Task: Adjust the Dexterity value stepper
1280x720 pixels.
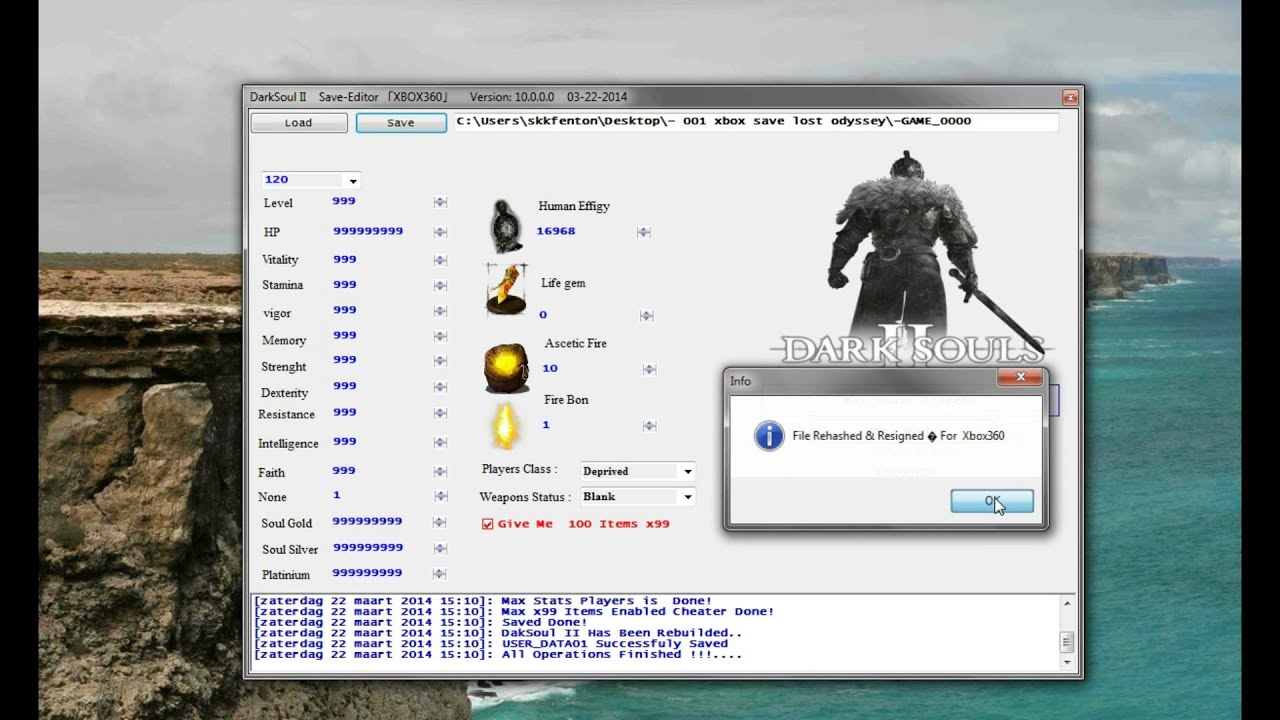Action: [440, 387]
